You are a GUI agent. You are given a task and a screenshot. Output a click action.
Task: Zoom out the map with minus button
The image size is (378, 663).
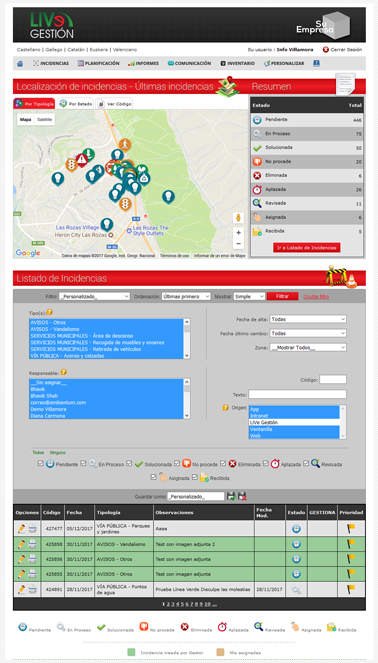tap(238, 244)
